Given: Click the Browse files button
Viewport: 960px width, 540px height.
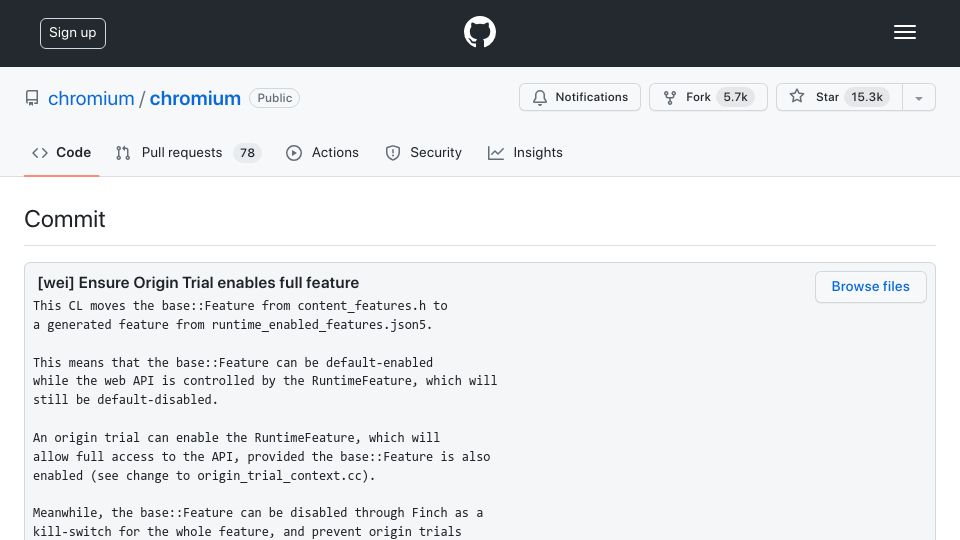Looking at the screenshot, I should click(x=870, y=287).
